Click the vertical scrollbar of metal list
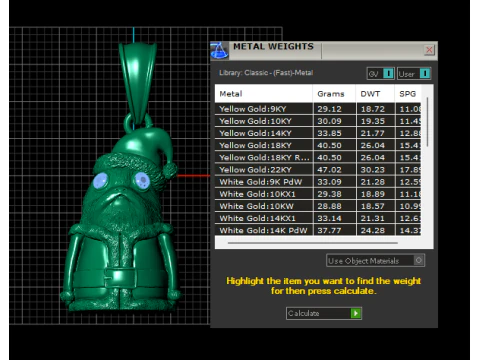 [427, 122]
